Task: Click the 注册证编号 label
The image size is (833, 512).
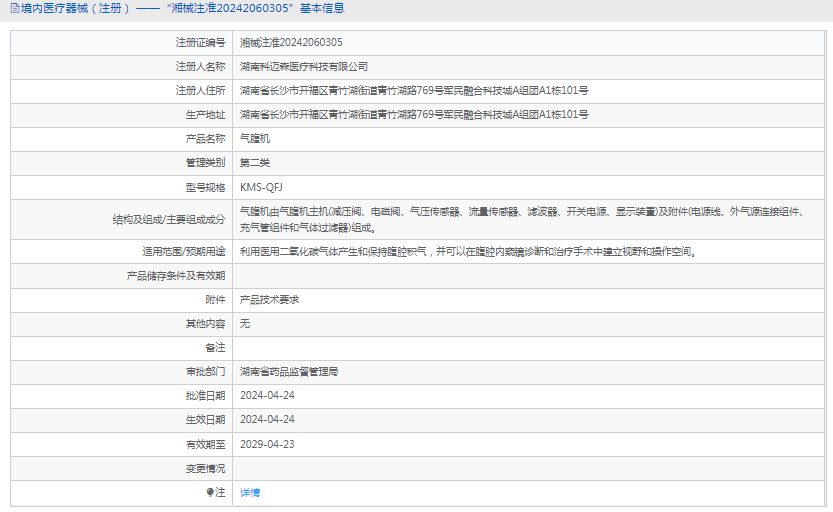Action: point(200,42)
